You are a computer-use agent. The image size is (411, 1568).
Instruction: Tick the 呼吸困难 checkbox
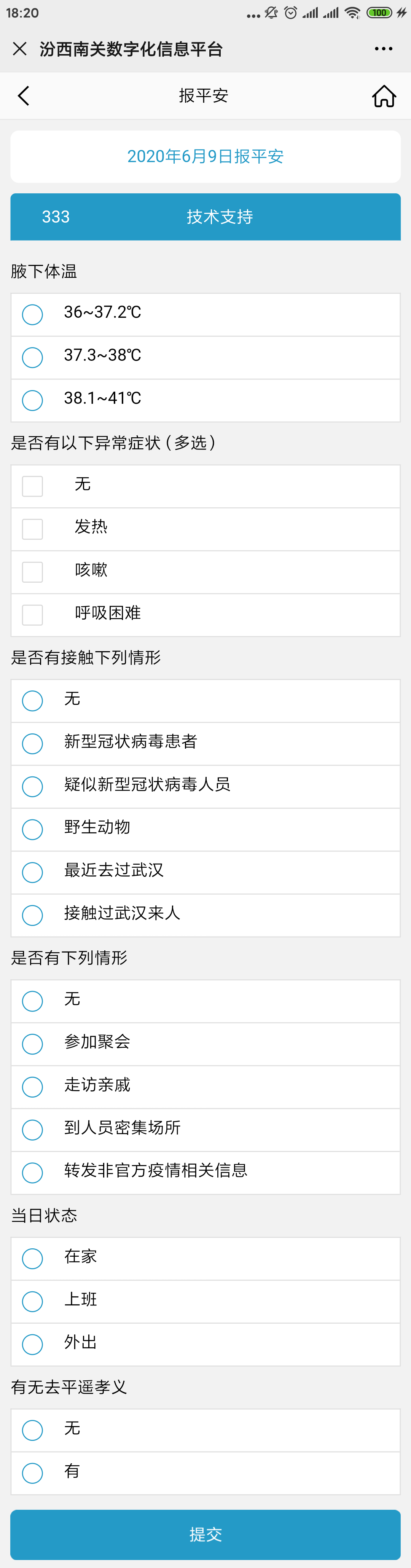pos(32,614)
